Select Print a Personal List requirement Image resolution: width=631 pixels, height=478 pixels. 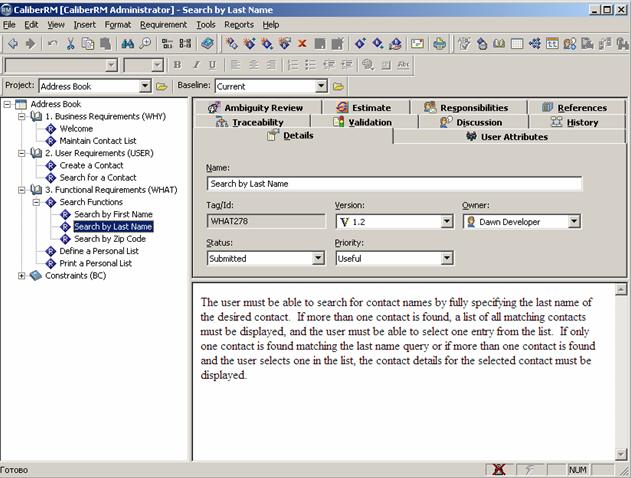[95, 264]
